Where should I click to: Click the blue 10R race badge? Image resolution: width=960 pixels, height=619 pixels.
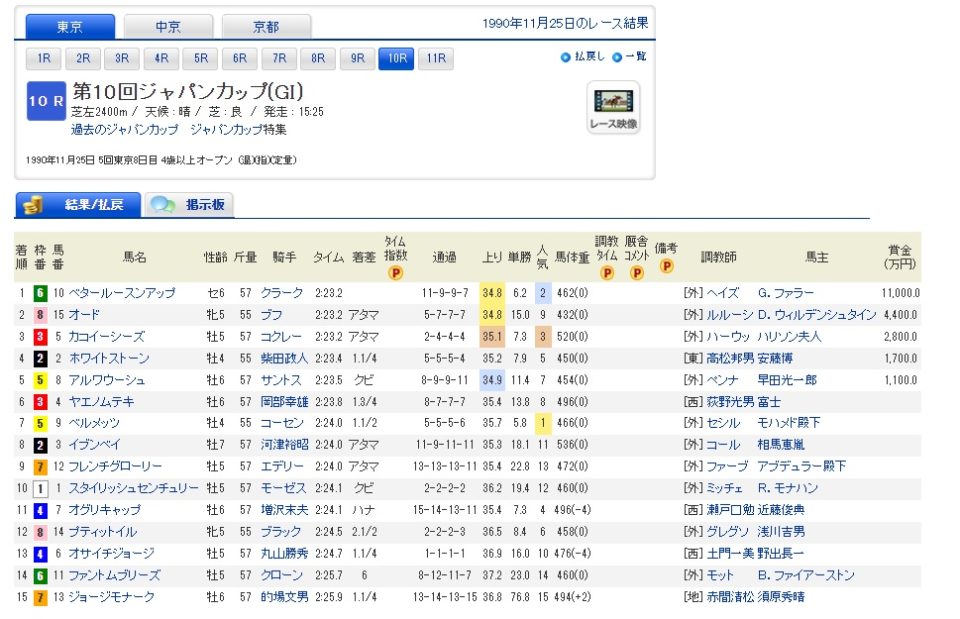click(46, 102)
